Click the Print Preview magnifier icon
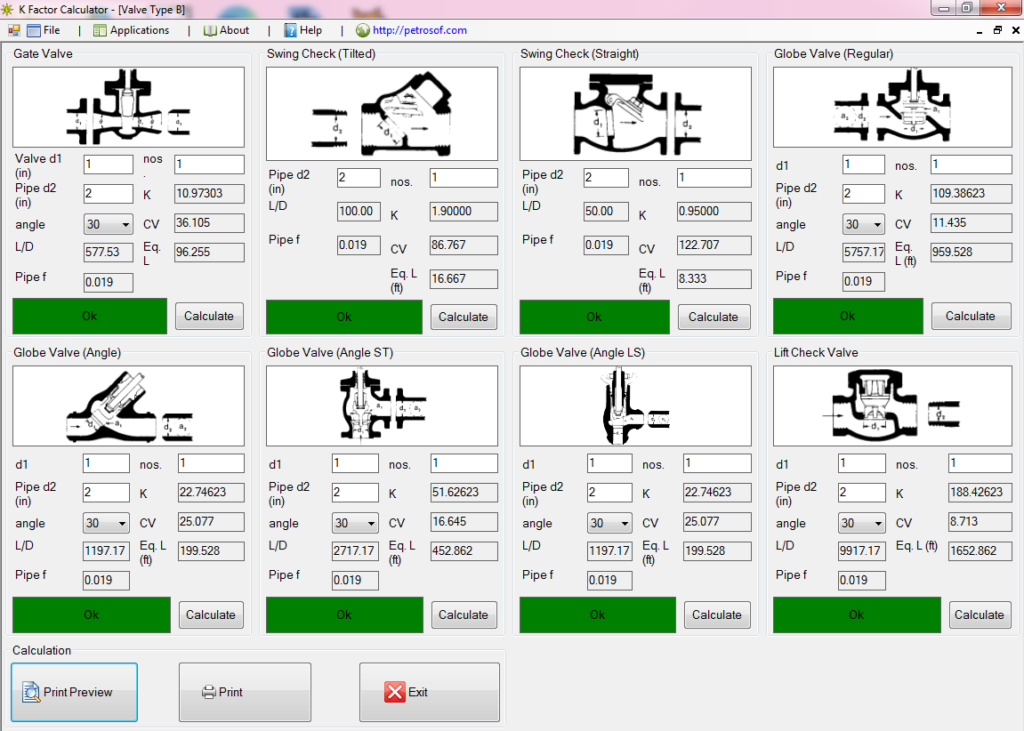The width and height of the screenshot is (1024, 731). pos(30,691)
